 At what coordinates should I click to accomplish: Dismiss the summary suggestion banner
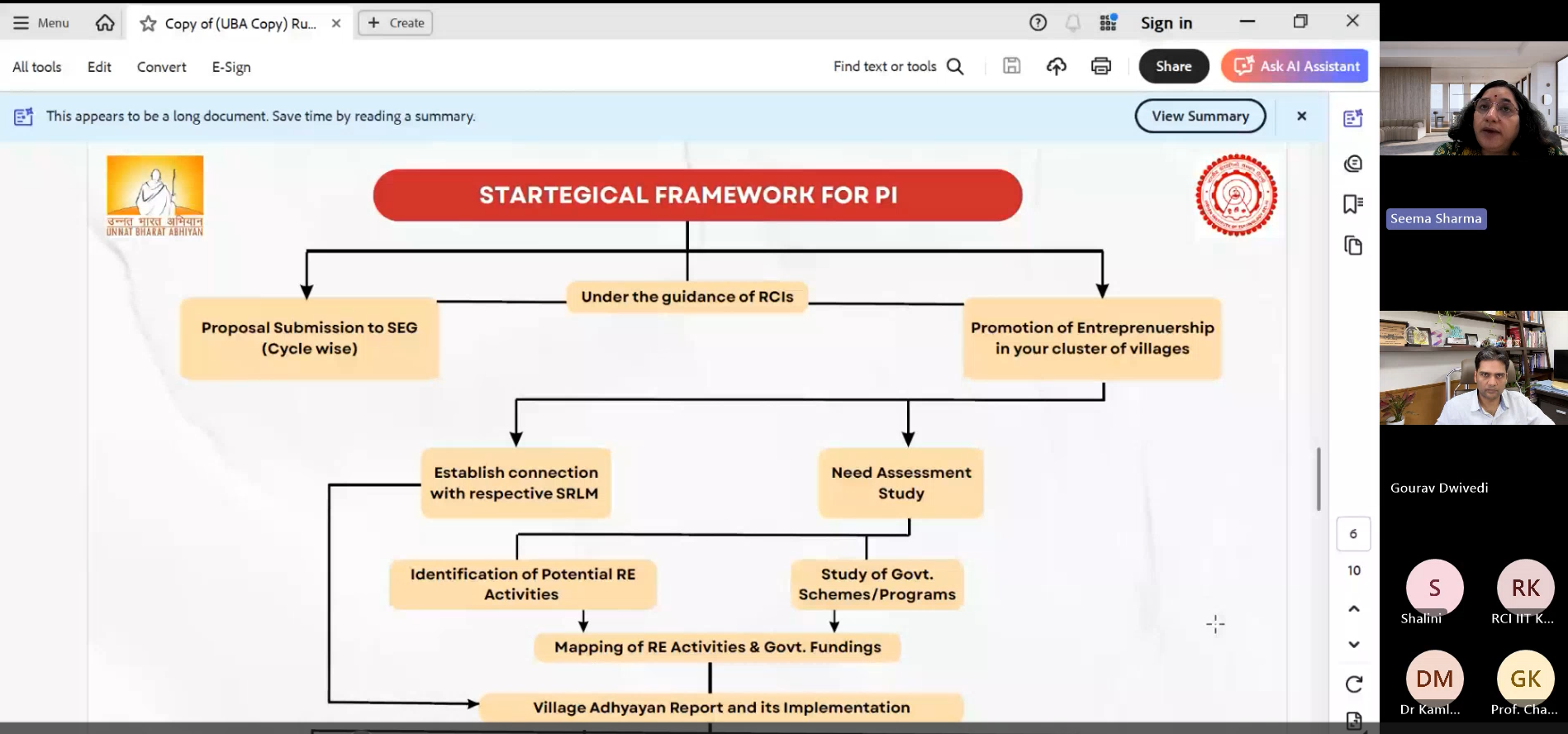click(x=1301, y=116)
